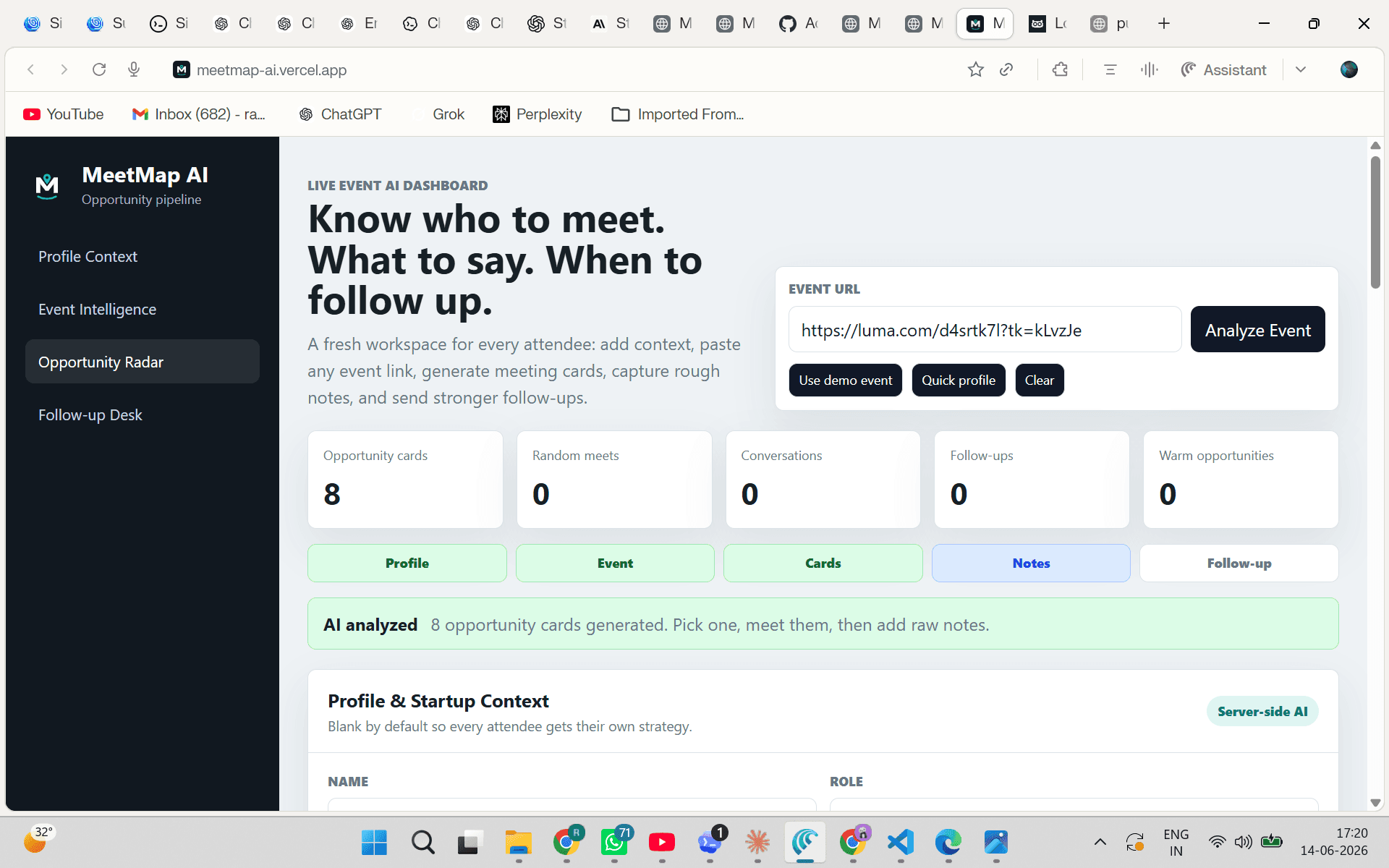Open a new browser tab with plus
Viewport: 1389px width, 868px height.
coord(1164,24)
